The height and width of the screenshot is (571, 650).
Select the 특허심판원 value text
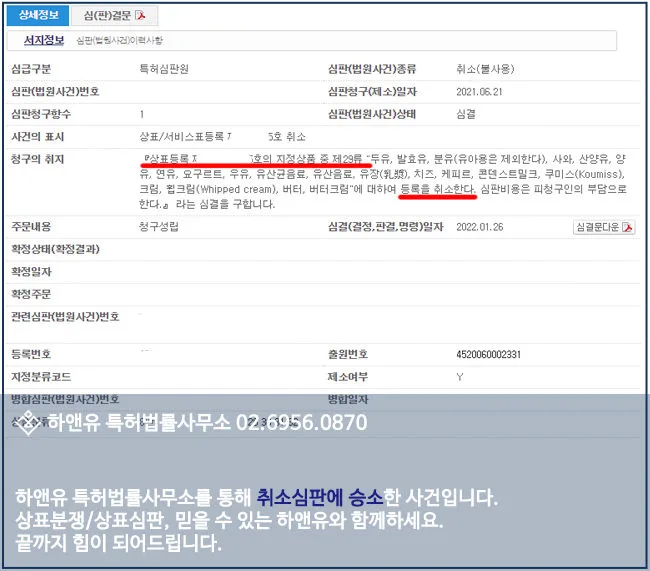coord(164,69)
